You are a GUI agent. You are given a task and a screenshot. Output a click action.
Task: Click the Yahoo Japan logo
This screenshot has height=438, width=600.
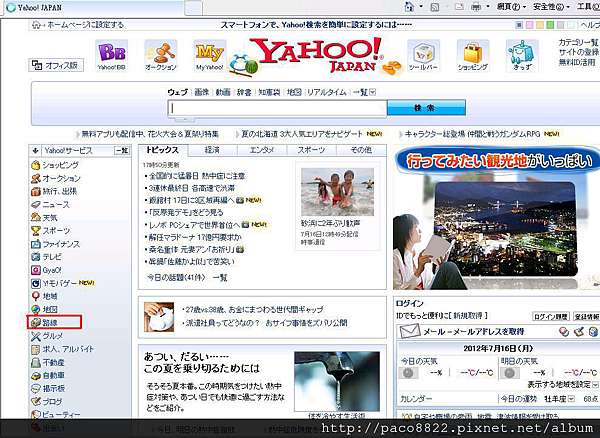pos(318,54)
